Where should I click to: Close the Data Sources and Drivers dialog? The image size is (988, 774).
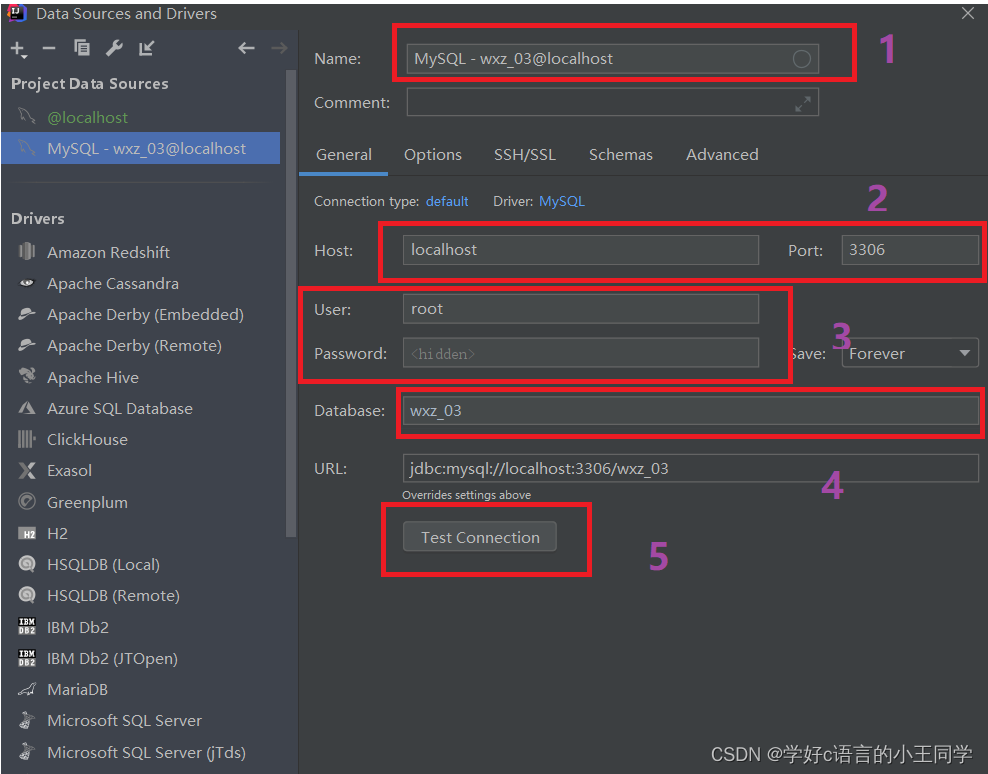click(968, 13)
